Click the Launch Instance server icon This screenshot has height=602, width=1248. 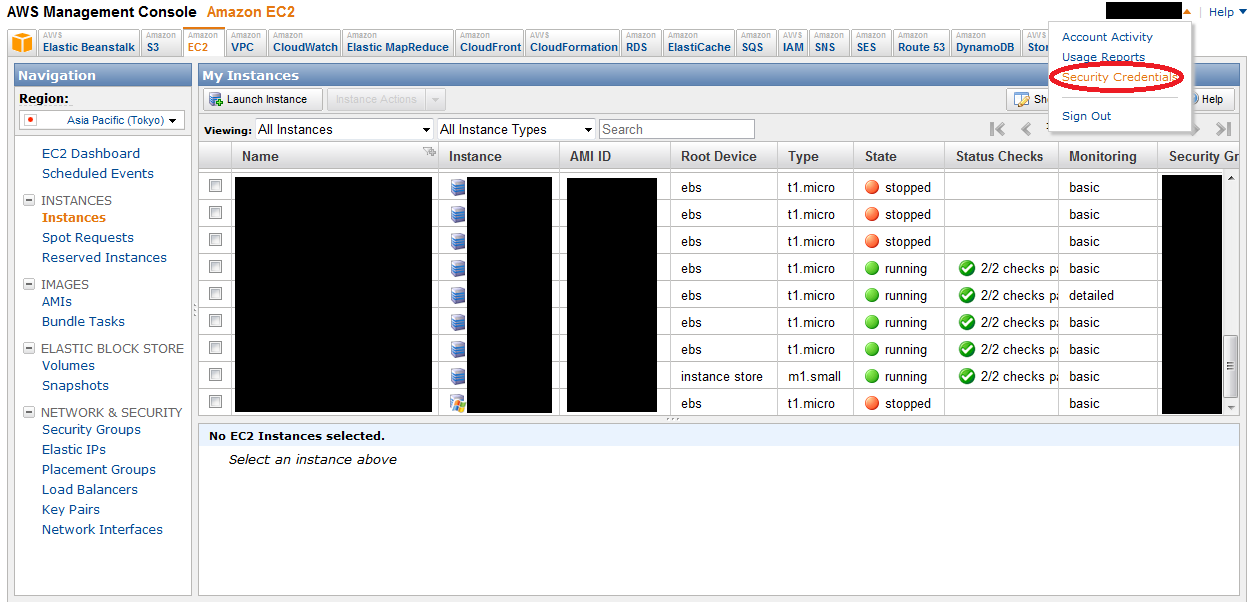(x=215, y=100)
